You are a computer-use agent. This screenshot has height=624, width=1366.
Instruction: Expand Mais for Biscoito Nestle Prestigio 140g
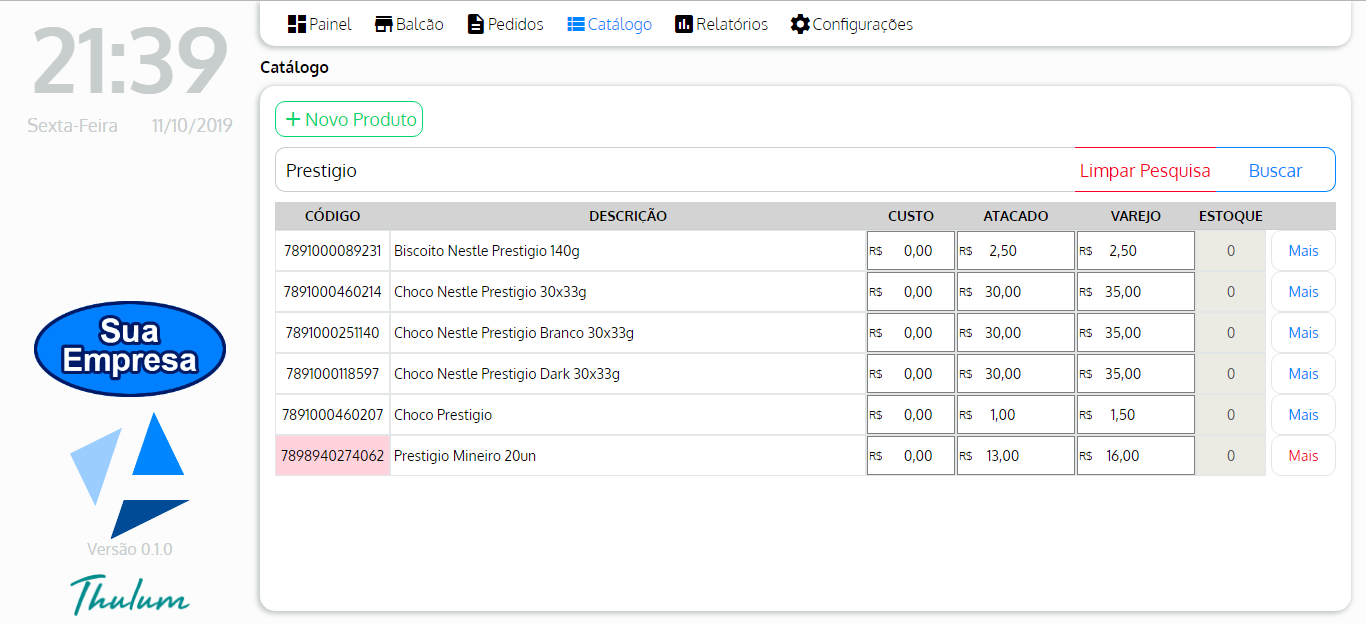click(1303, 251)
